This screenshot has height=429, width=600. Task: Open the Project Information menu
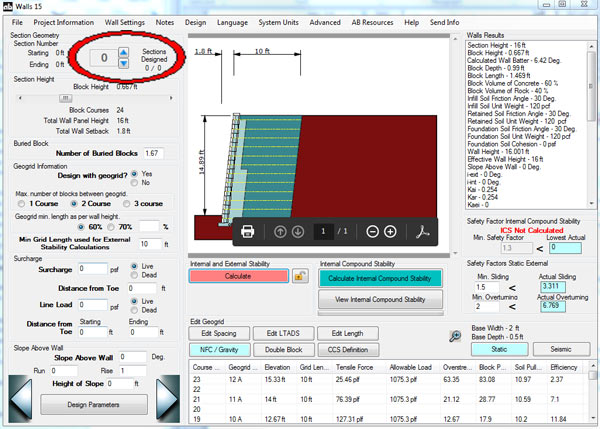click(x=64, y=22)
